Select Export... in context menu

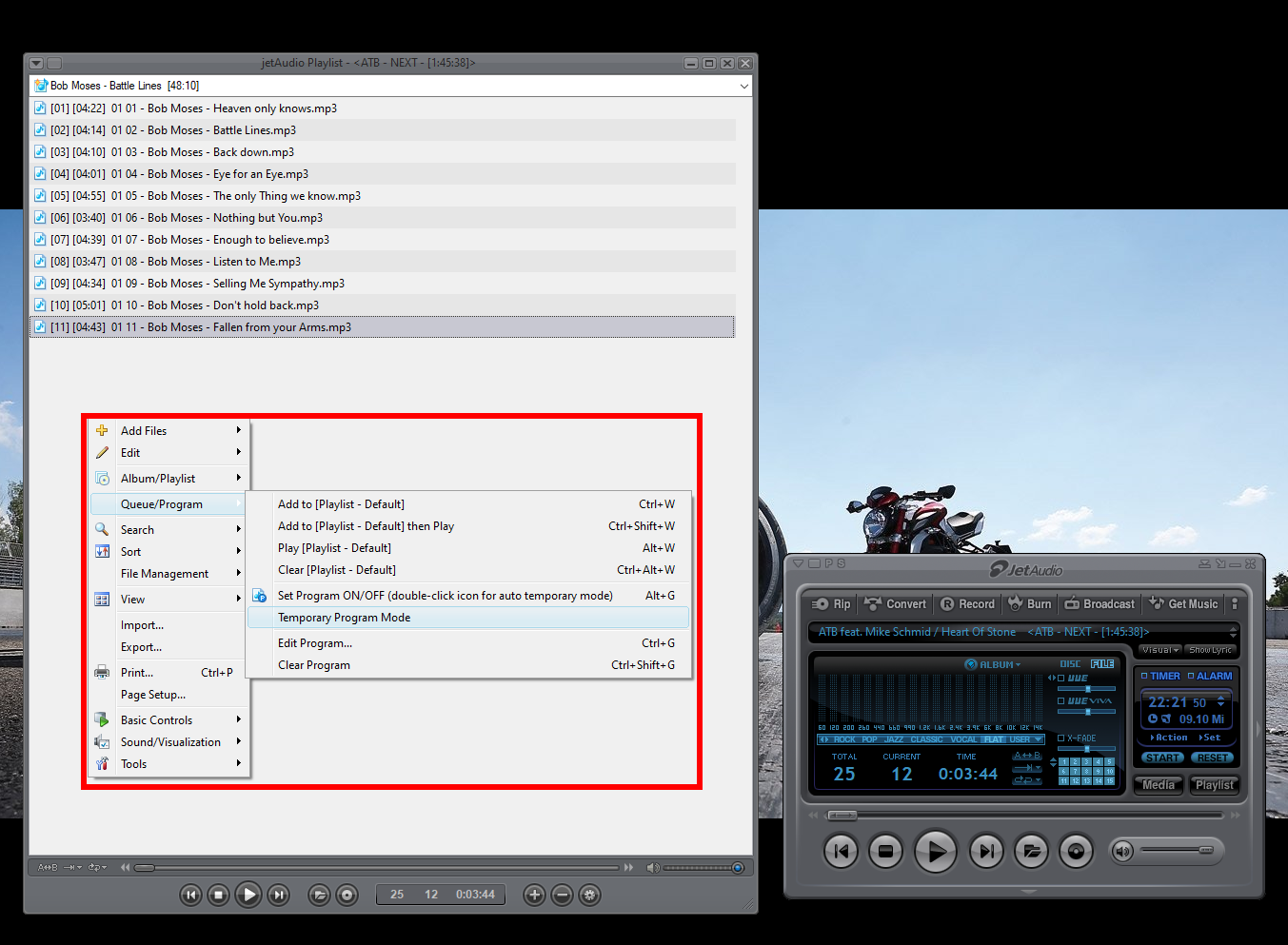point(170,647)
